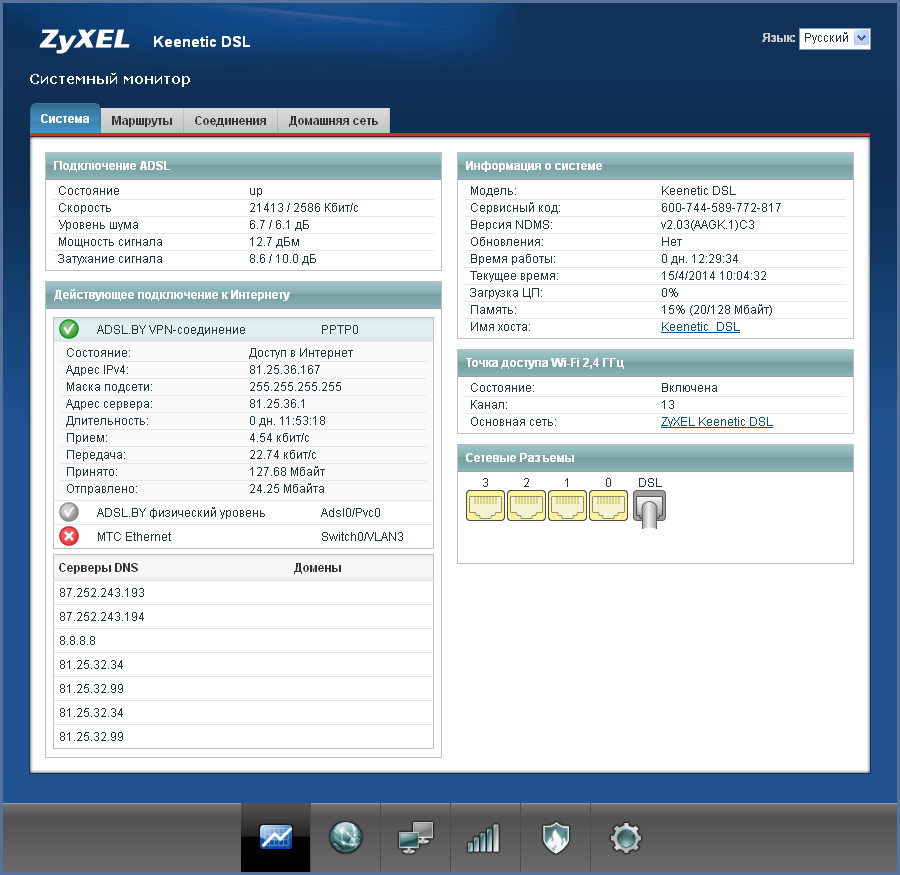900x875 pixels.
Task: Click the gray ADSL.BY physical level icon
Action: coord(69,513)
